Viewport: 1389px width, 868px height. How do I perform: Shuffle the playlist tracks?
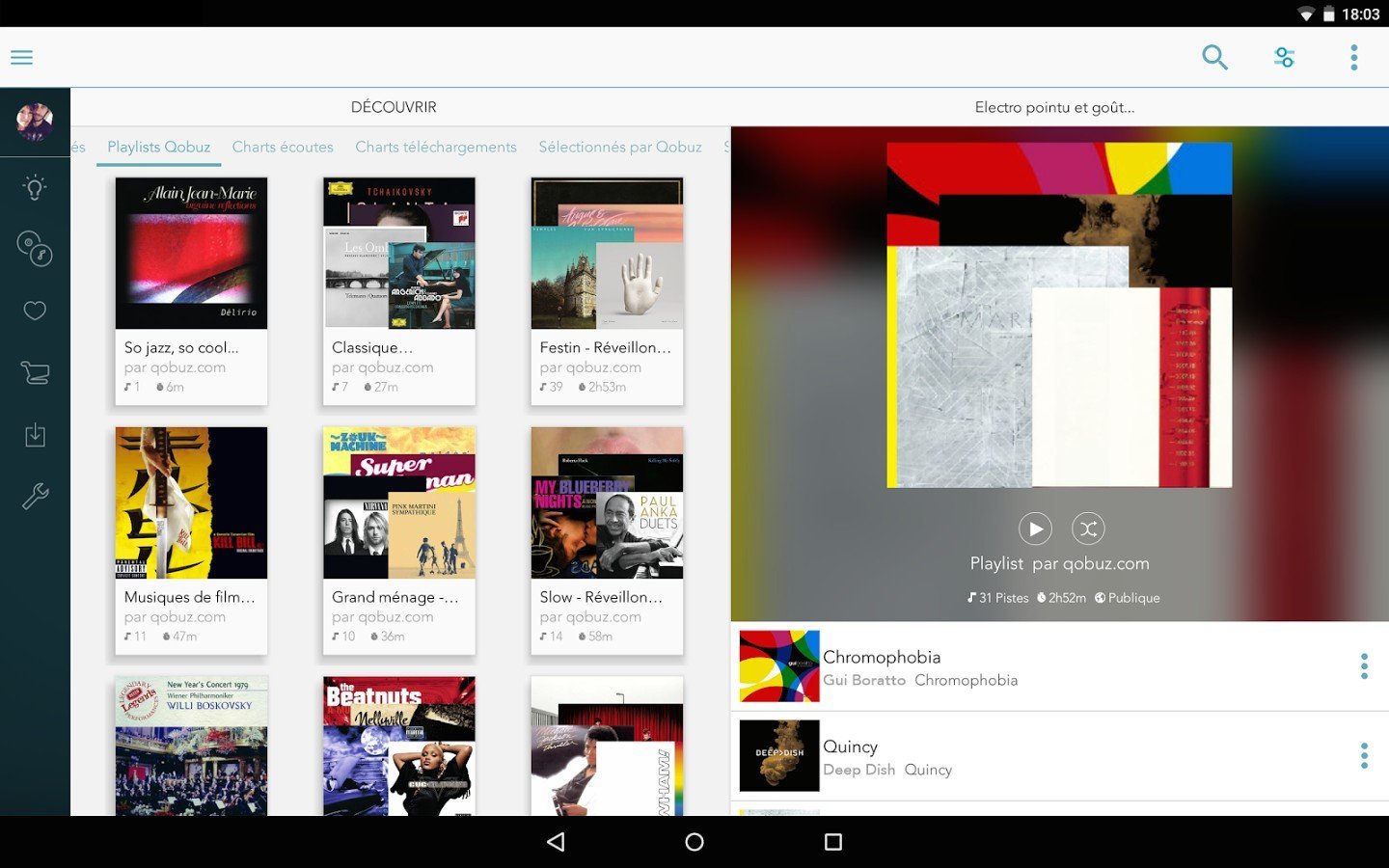click(1088, 529)
